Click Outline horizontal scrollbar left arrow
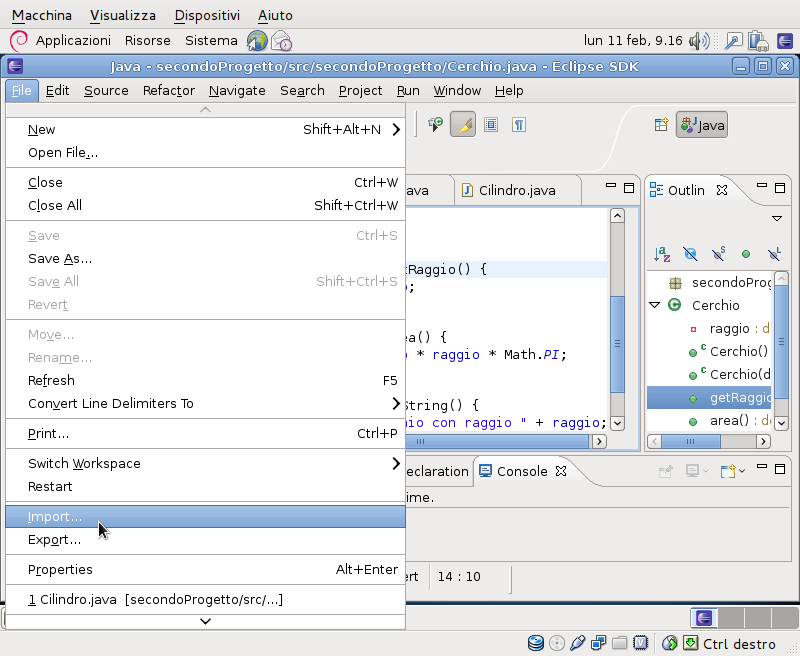This screenshot has height=656, width=800. coord(655,441)
